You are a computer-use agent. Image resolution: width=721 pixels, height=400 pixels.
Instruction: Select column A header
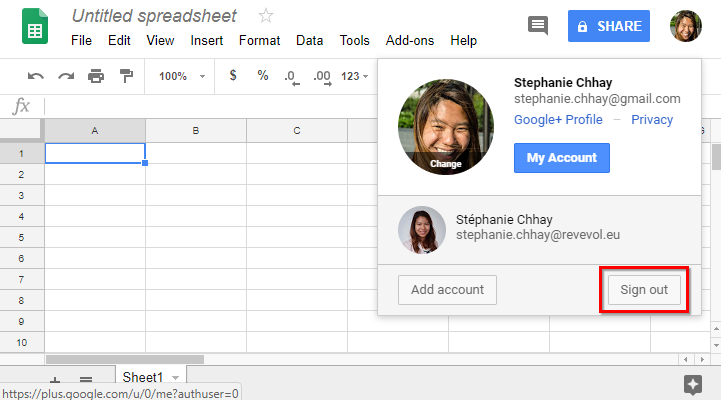tap(95, 131)
